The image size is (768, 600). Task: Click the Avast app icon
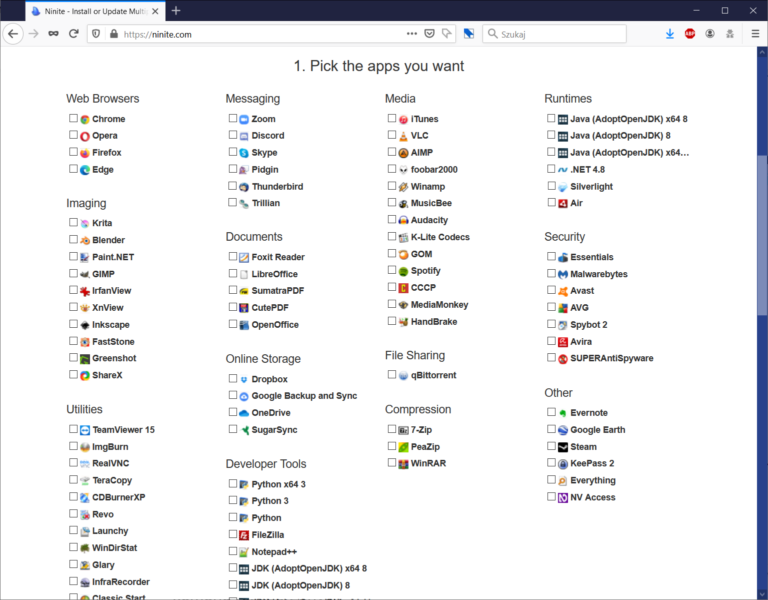[563, 291]
